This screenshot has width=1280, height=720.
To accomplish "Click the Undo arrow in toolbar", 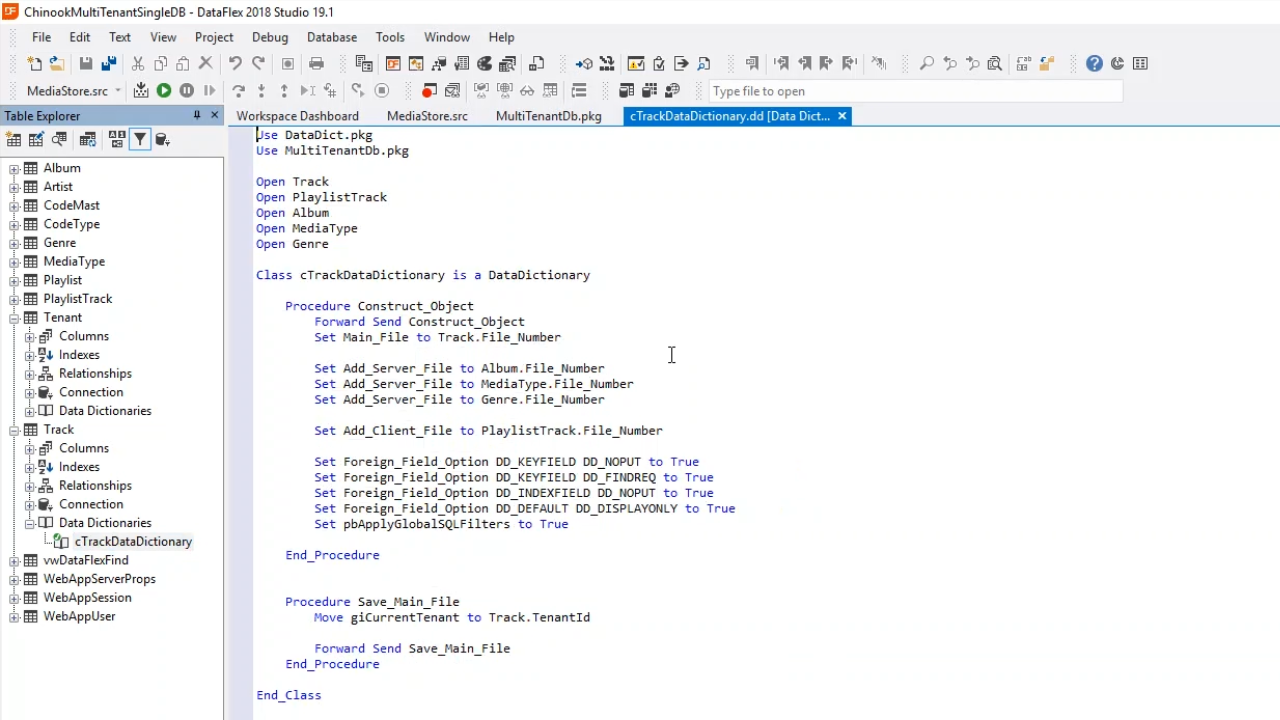I will pos(235,64).
